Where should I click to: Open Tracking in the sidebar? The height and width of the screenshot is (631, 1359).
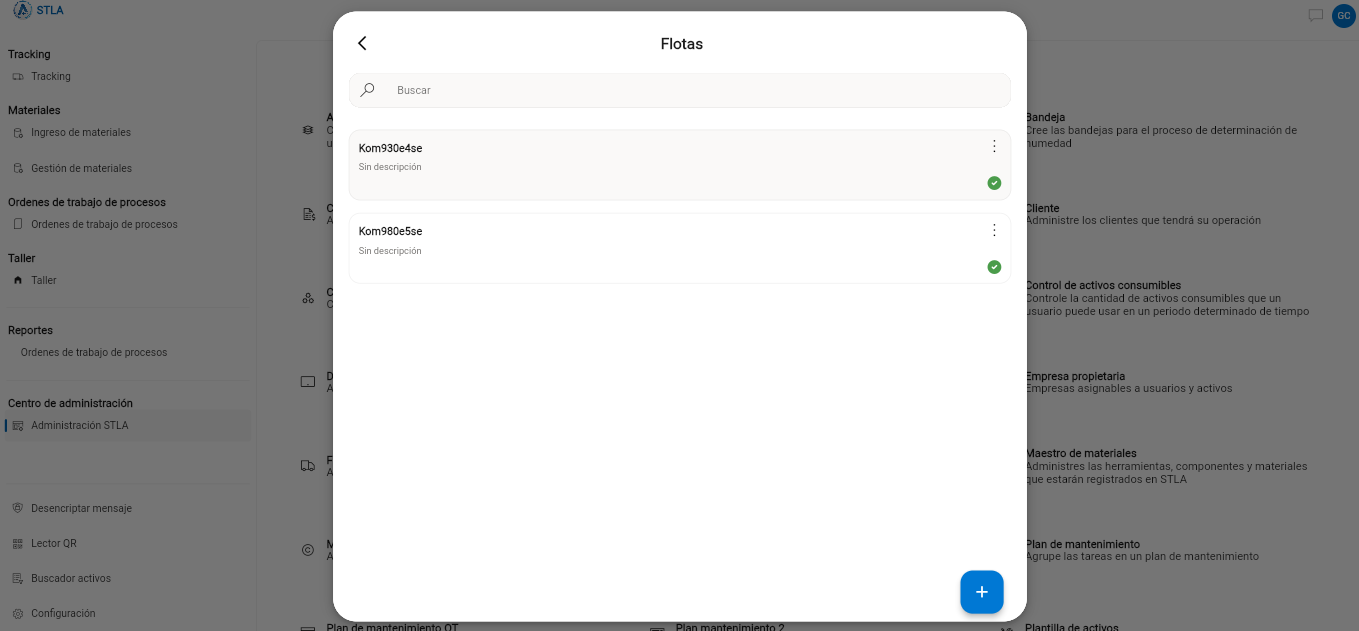click(50, 76)
